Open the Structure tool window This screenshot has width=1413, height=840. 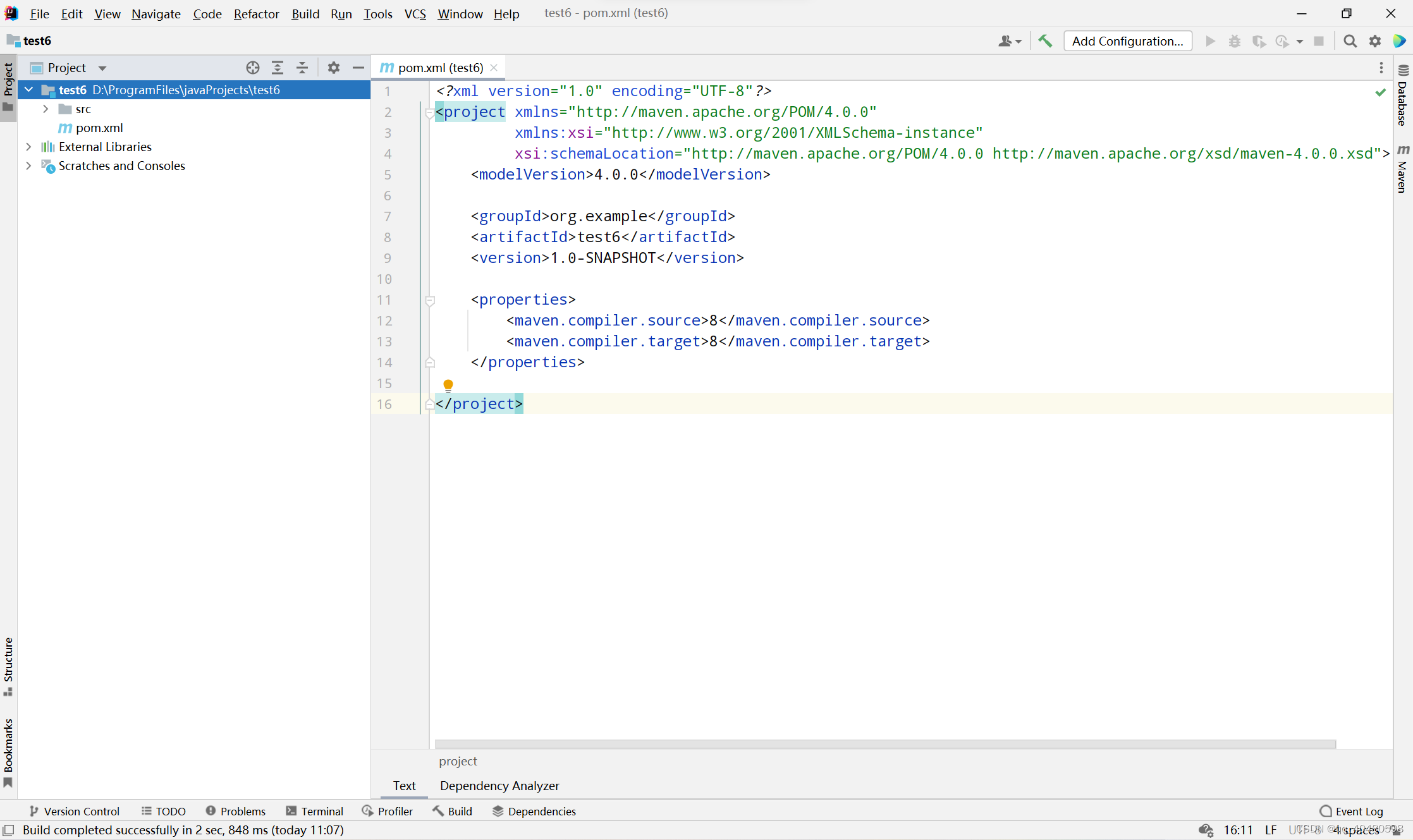(8, 666)
